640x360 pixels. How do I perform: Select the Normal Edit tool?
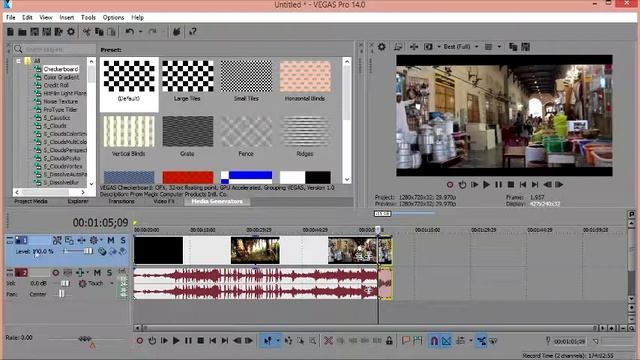click(268, 340)
